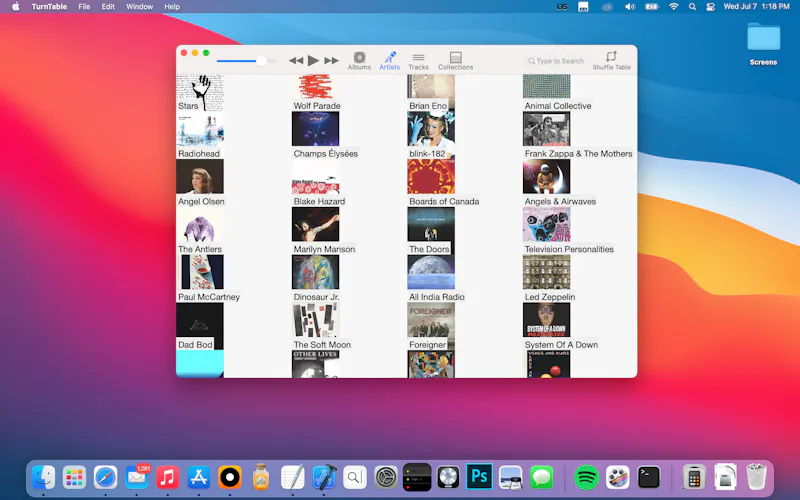The width and height of the screenshot is (800, 500).
Task: Open the Music app in dock
Action: point(167,478)
